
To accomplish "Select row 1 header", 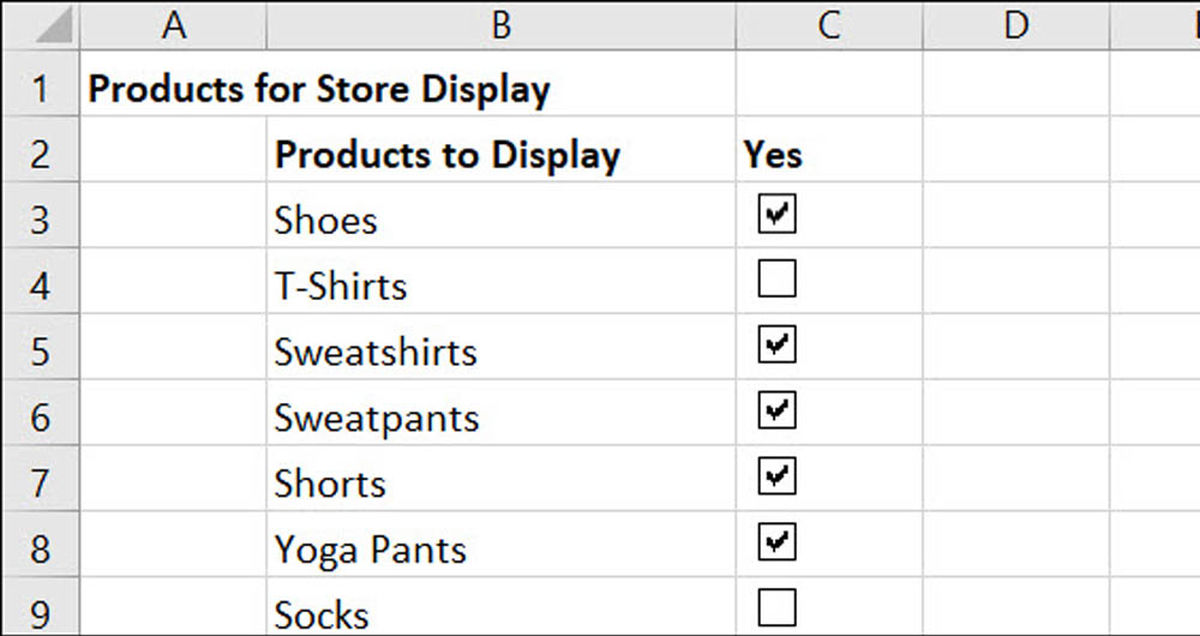I will pos(40,90).
